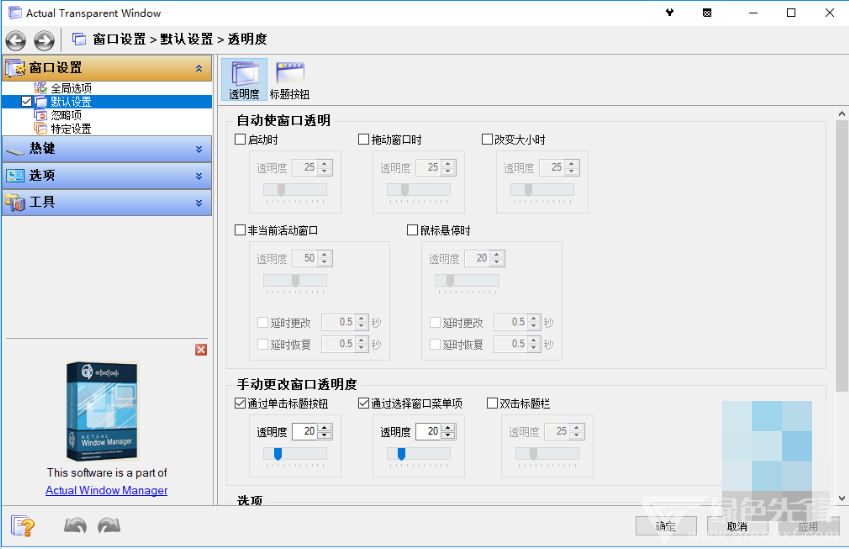Expand the 热键 sidebar section
This screenshot has width=849, height=549.
[x=106, y=149]
